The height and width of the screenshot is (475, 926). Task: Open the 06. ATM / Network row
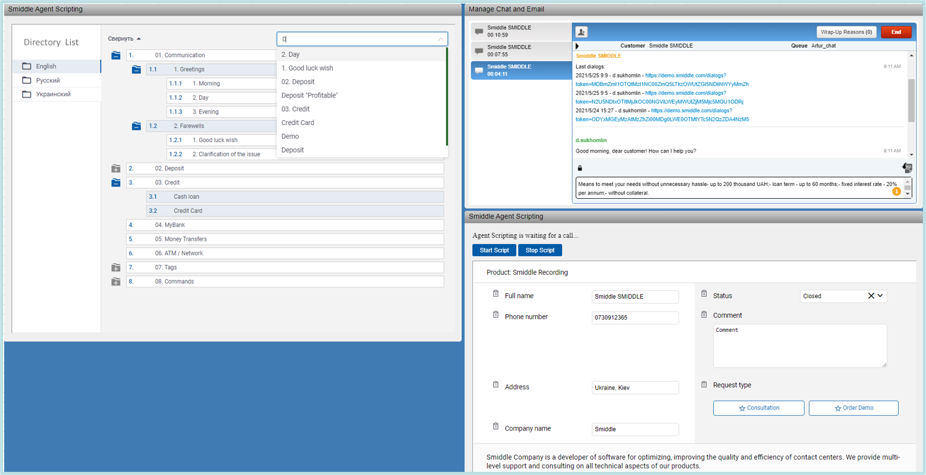[285, 253]
